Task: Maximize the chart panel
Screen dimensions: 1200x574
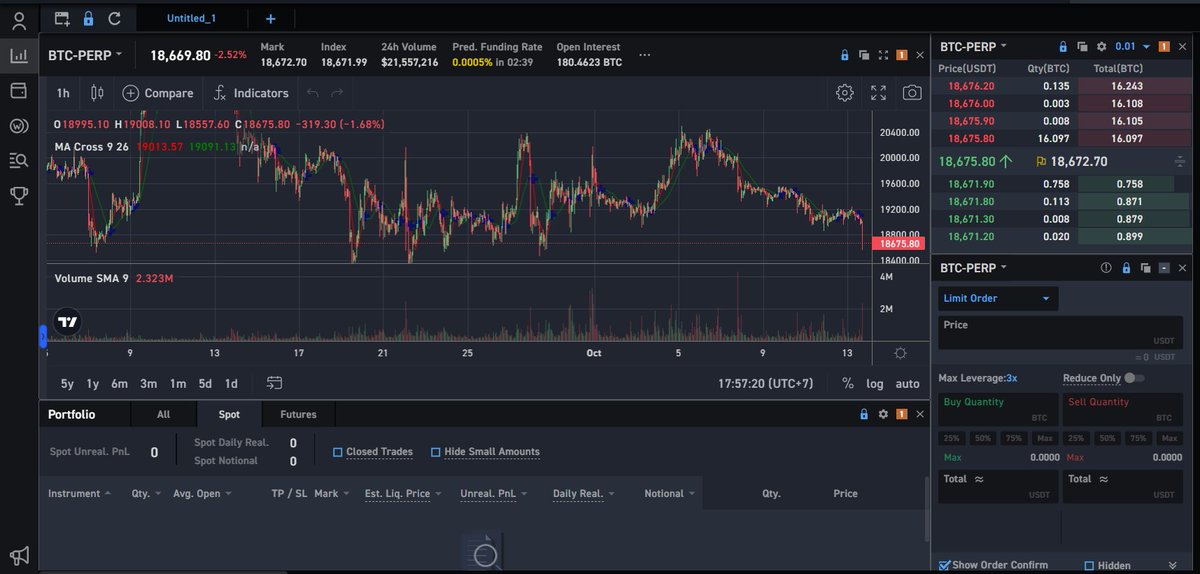Action: pyautogui.click(x=883, y=55)
